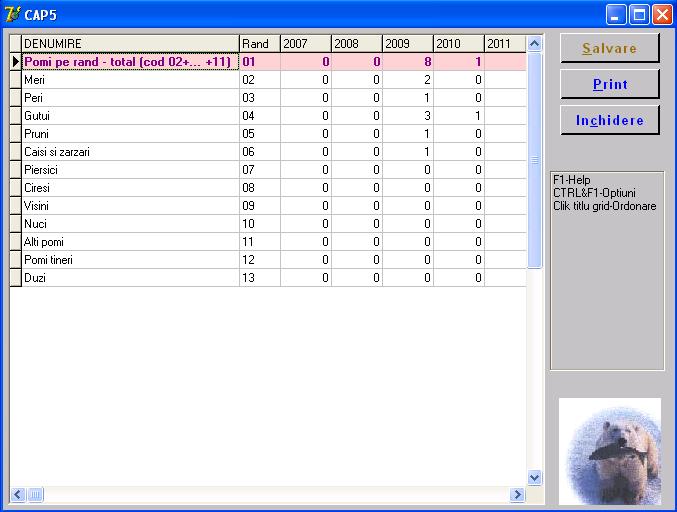This screenshot has width=677, height=512.
Task: Select the Caisi si zarzari row
Action: pyautogui.click(x=130, y=152)
